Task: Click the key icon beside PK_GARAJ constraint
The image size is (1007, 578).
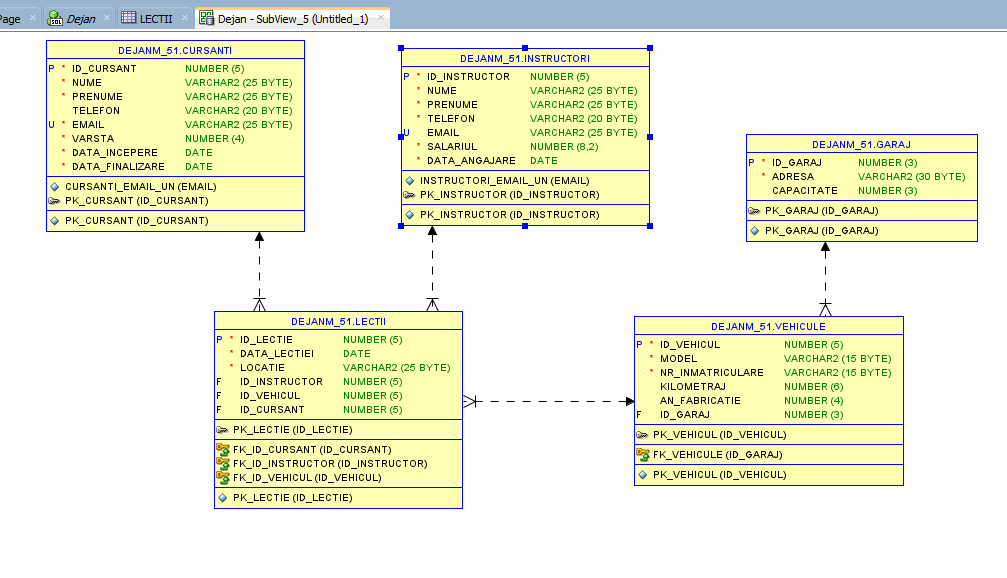Action: pos(755,211)
